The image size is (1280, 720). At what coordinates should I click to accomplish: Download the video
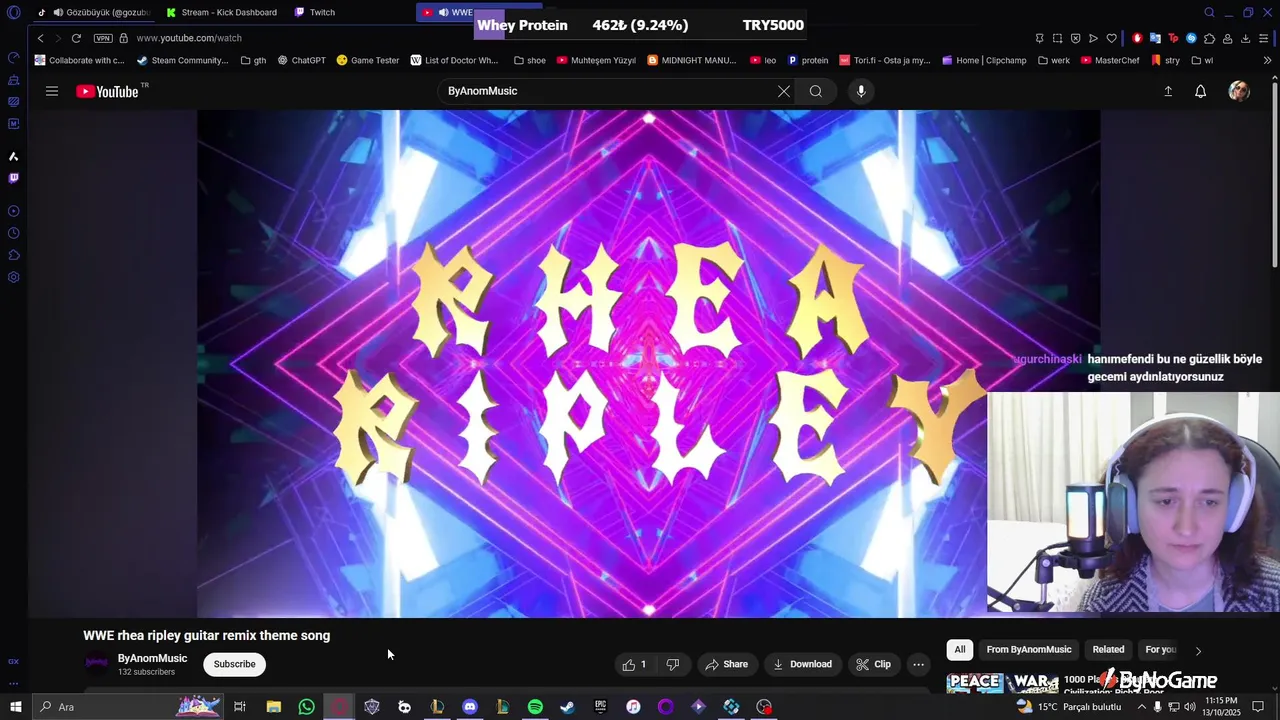point(802,664)
